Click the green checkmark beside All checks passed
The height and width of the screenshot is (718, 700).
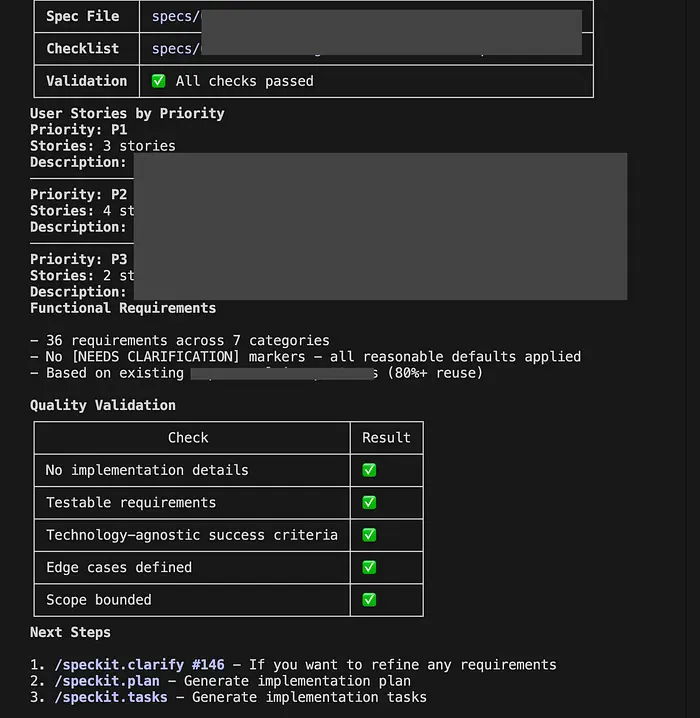point(158,81)
